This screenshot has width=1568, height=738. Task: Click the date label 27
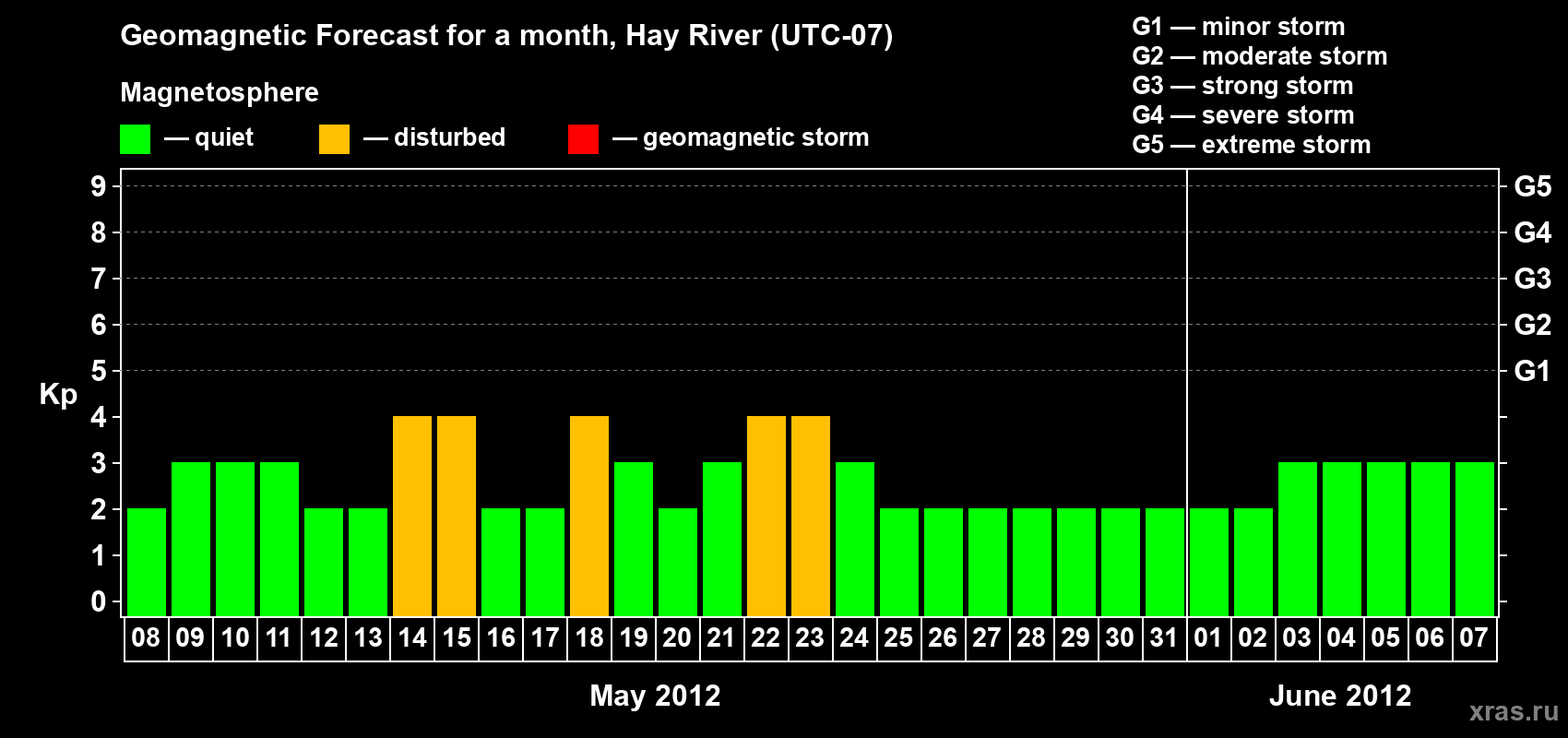(987, 638)
